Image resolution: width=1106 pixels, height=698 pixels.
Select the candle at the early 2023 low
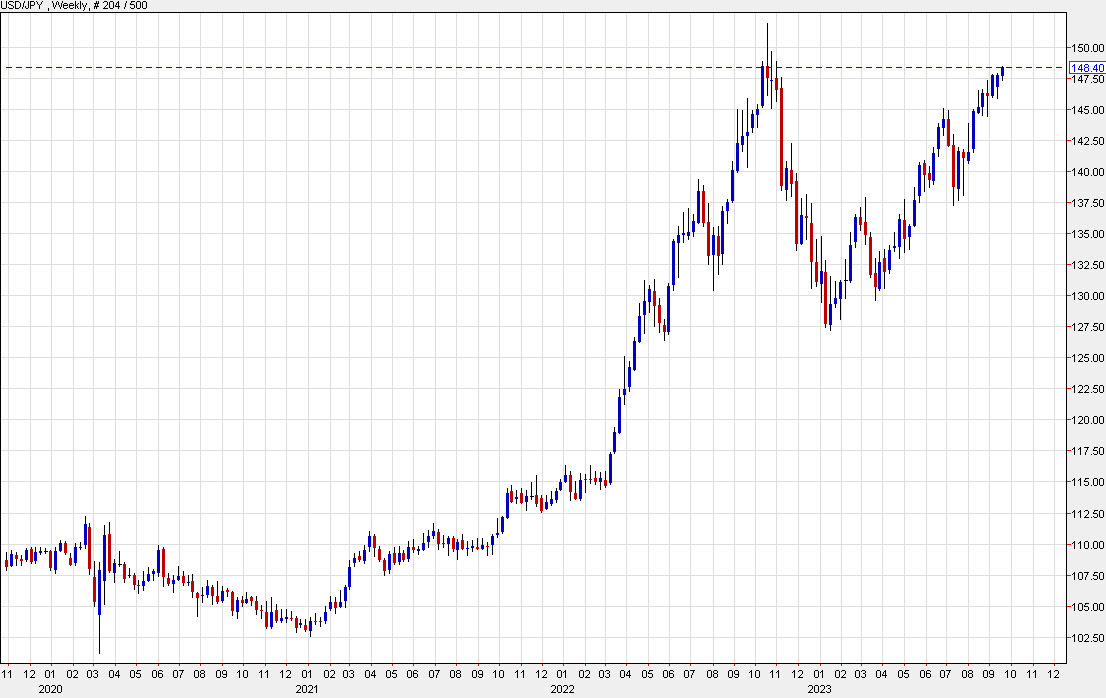[x=828, y=315]
